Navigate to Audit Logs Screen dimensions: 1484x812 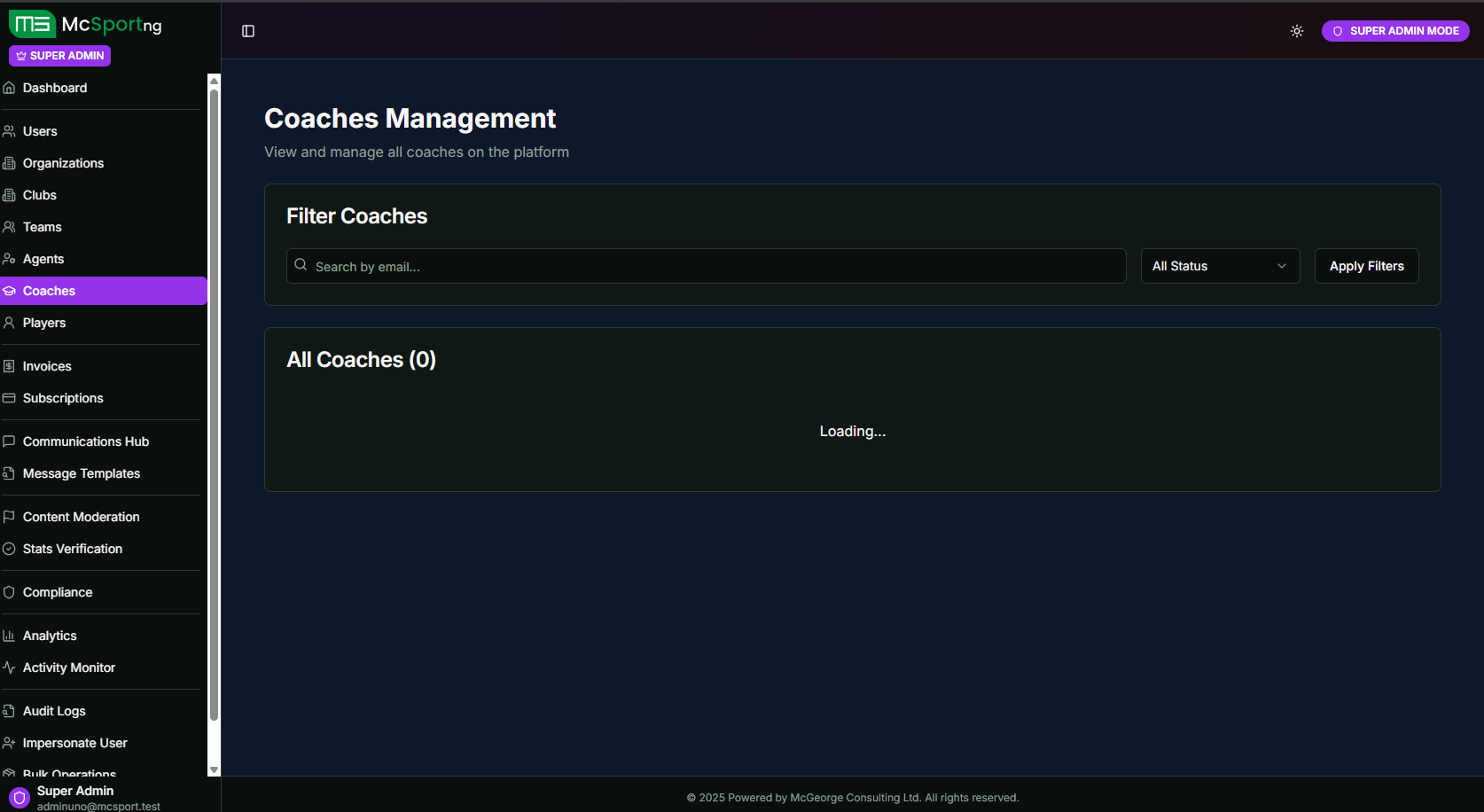click(54, 711)
